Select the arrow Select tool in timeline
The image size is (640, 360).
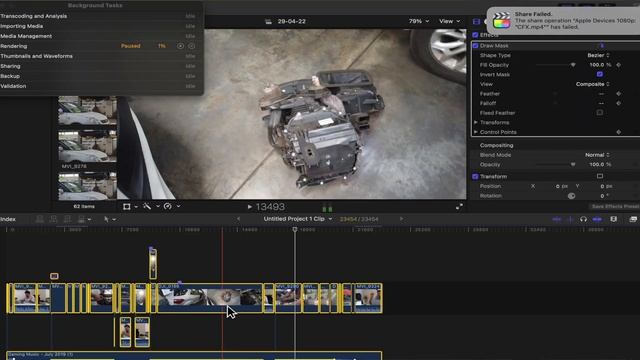107,219
